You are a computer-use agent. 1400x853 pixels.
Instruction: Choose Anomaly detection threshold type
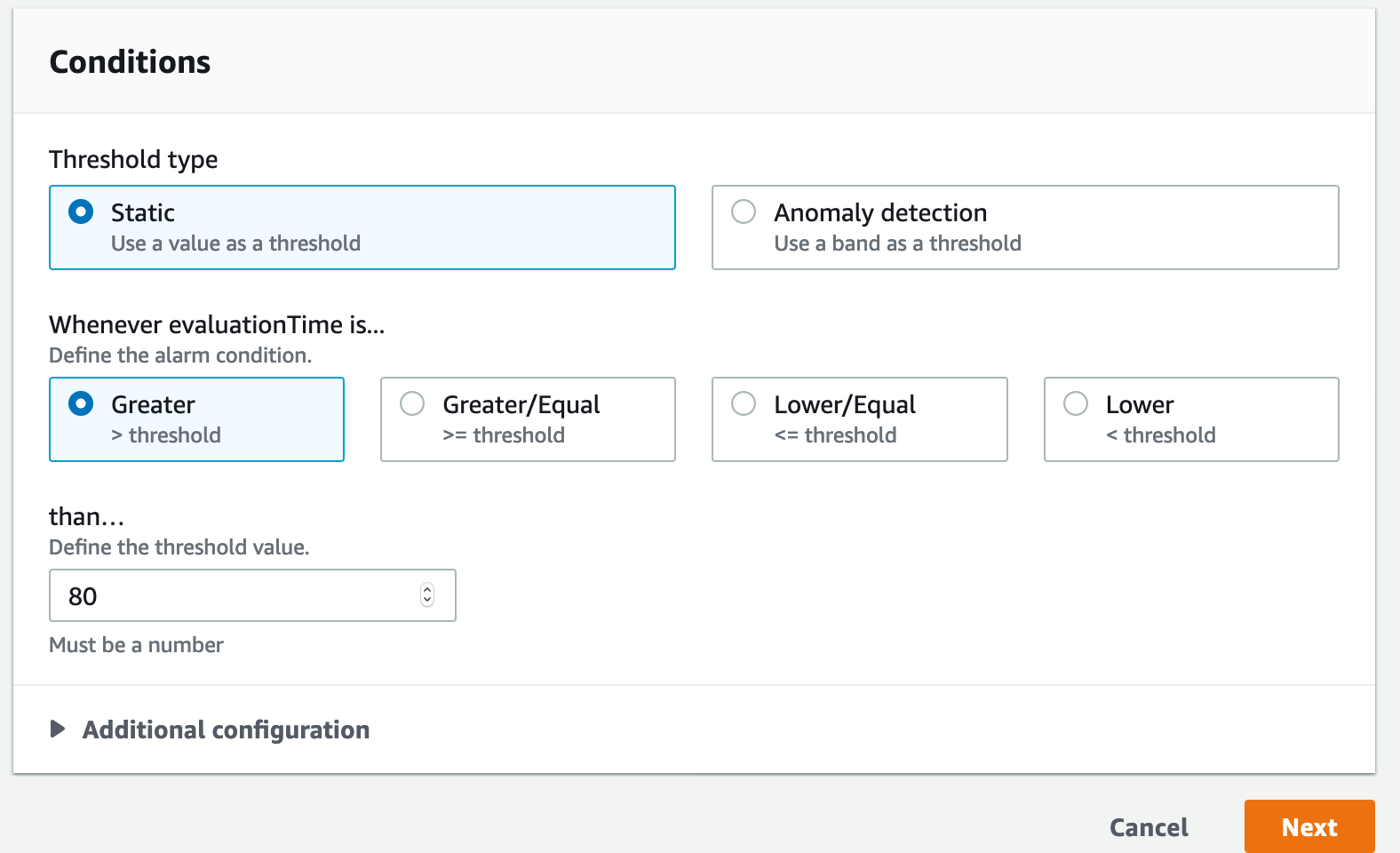[x=744, y=211]
